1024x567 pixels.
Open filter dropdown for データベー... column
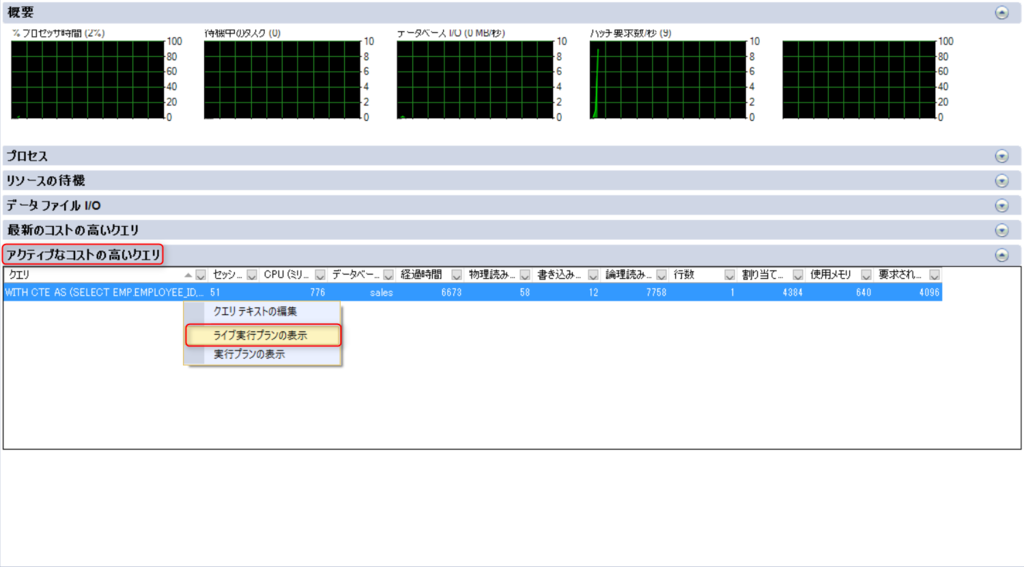point(388,275)
